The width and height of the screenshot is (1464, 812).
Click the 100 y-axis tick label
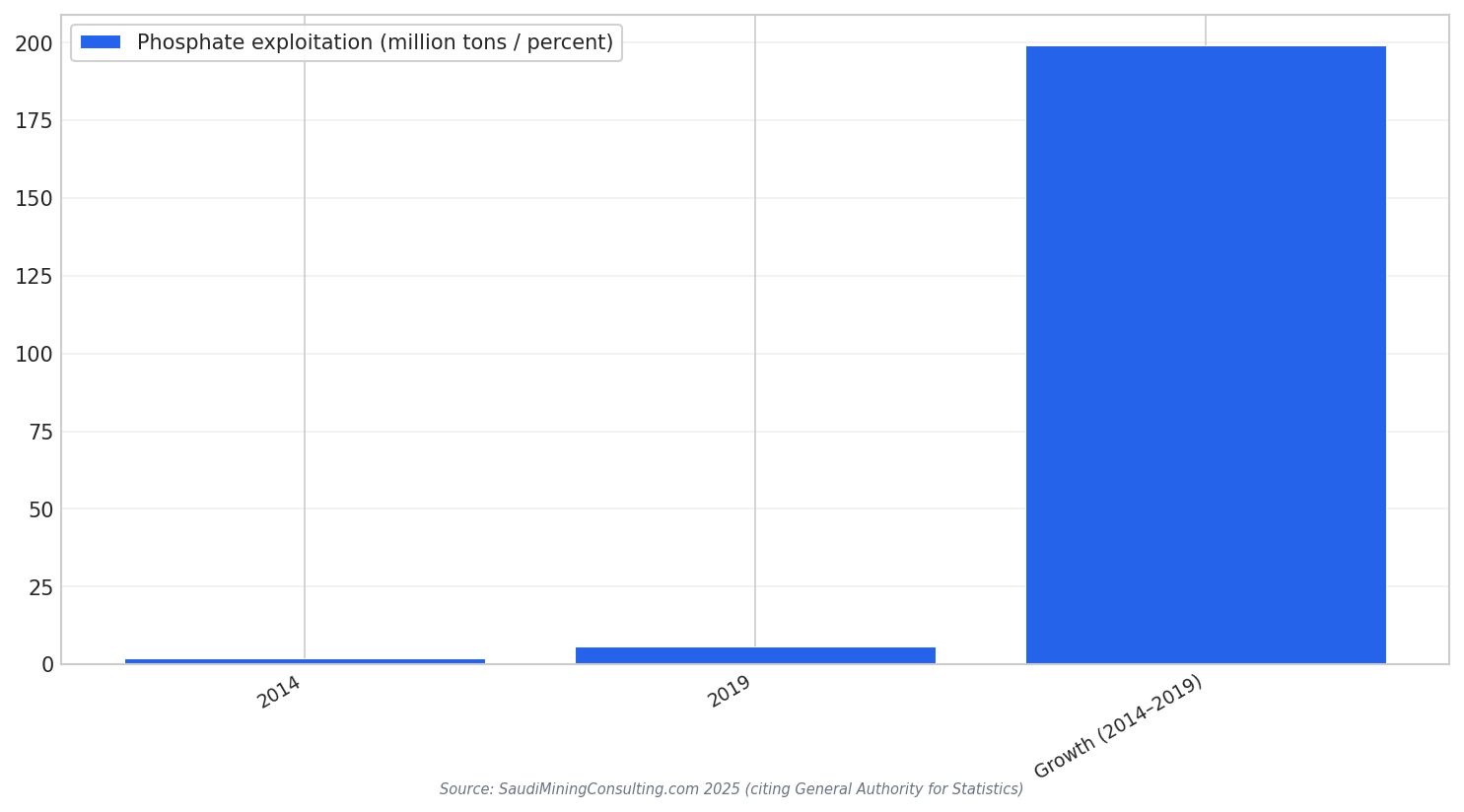[x=35, y=355]
